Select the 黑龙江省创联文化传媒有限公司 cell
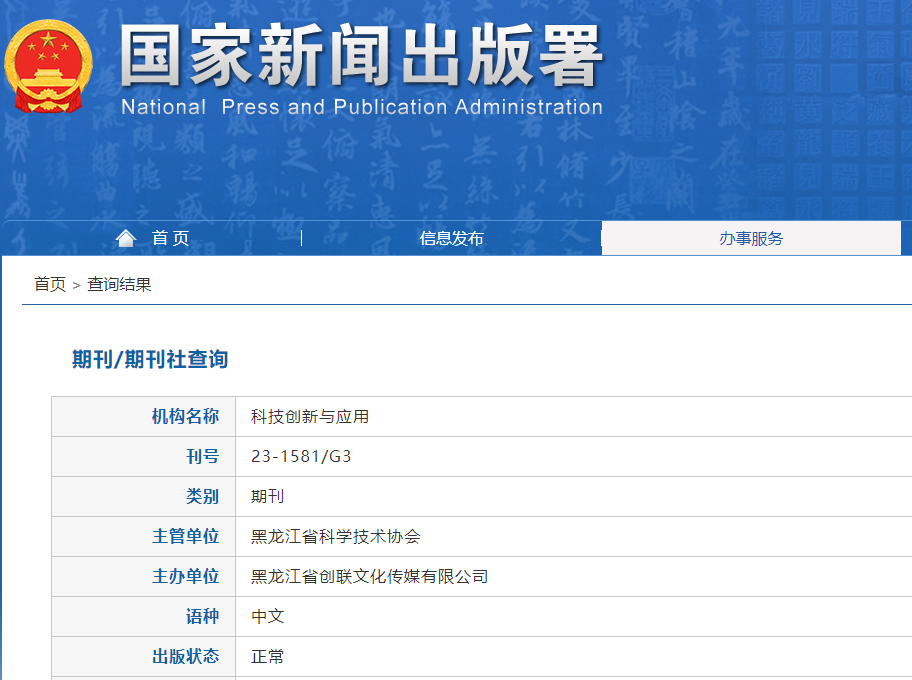912x680 pixels. coord(370,577)
